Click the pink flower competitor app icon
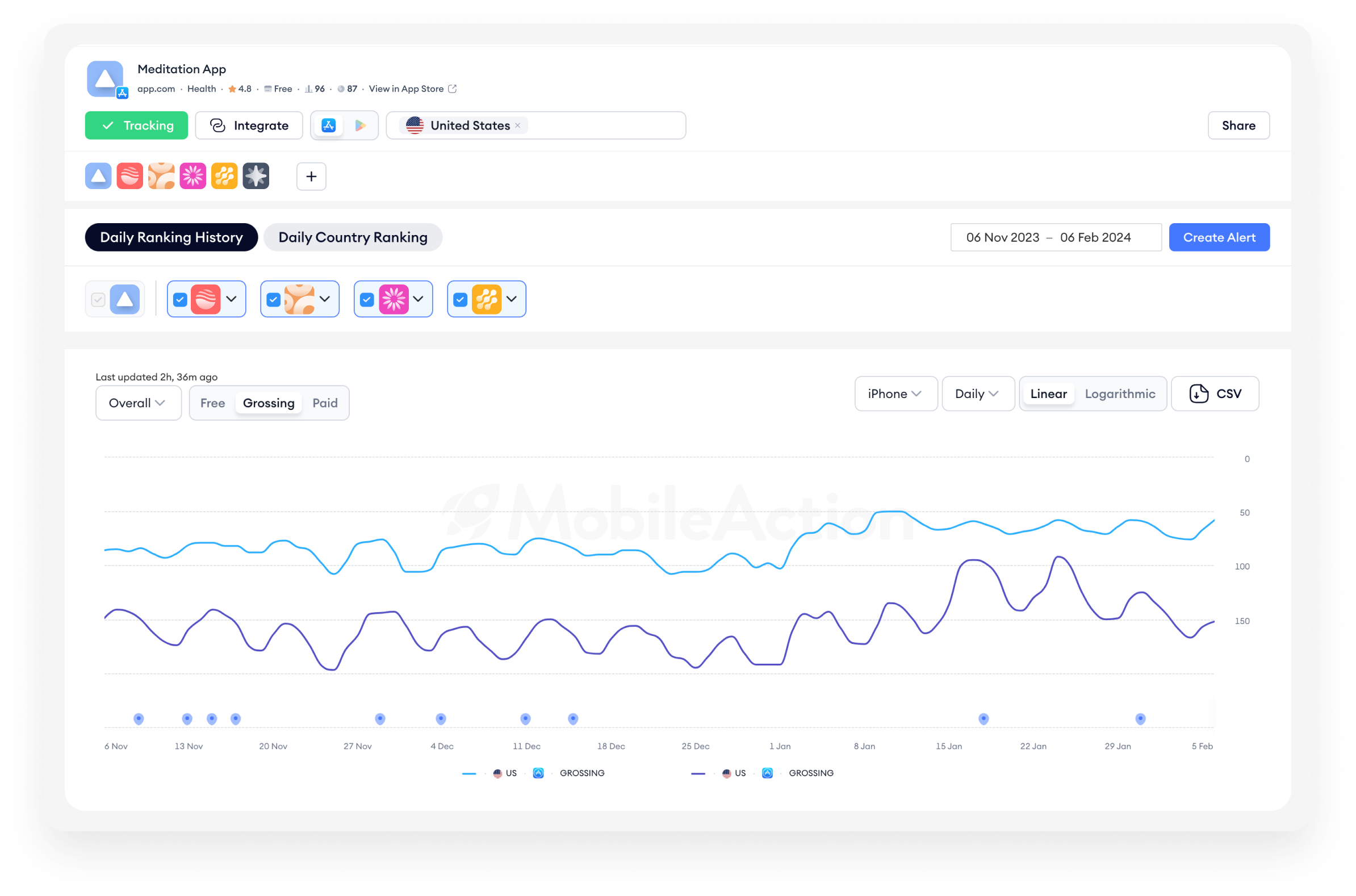 [192, 176]
